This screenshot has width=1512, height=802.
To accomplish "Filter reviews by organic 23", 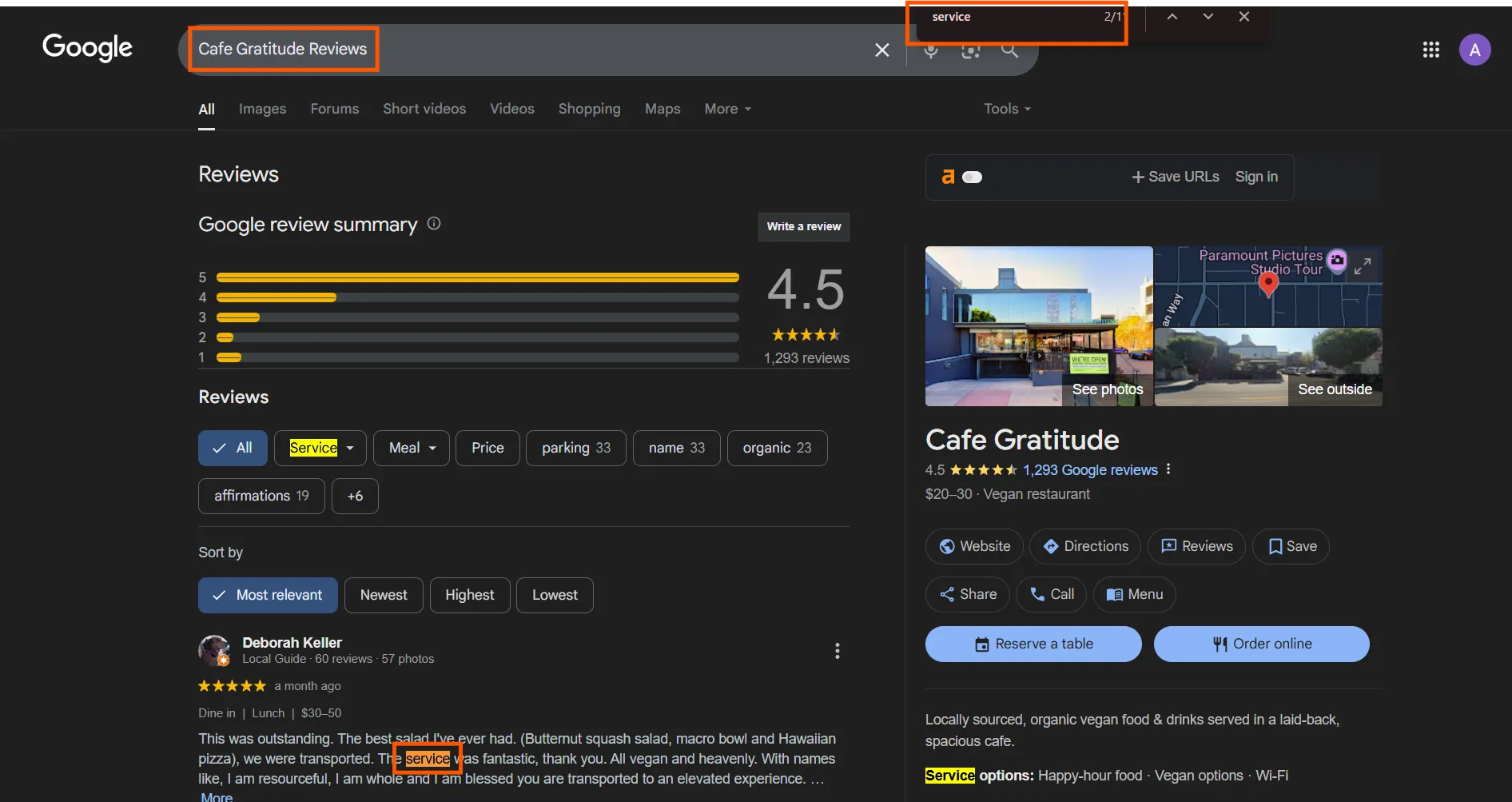I will [777, 448].
